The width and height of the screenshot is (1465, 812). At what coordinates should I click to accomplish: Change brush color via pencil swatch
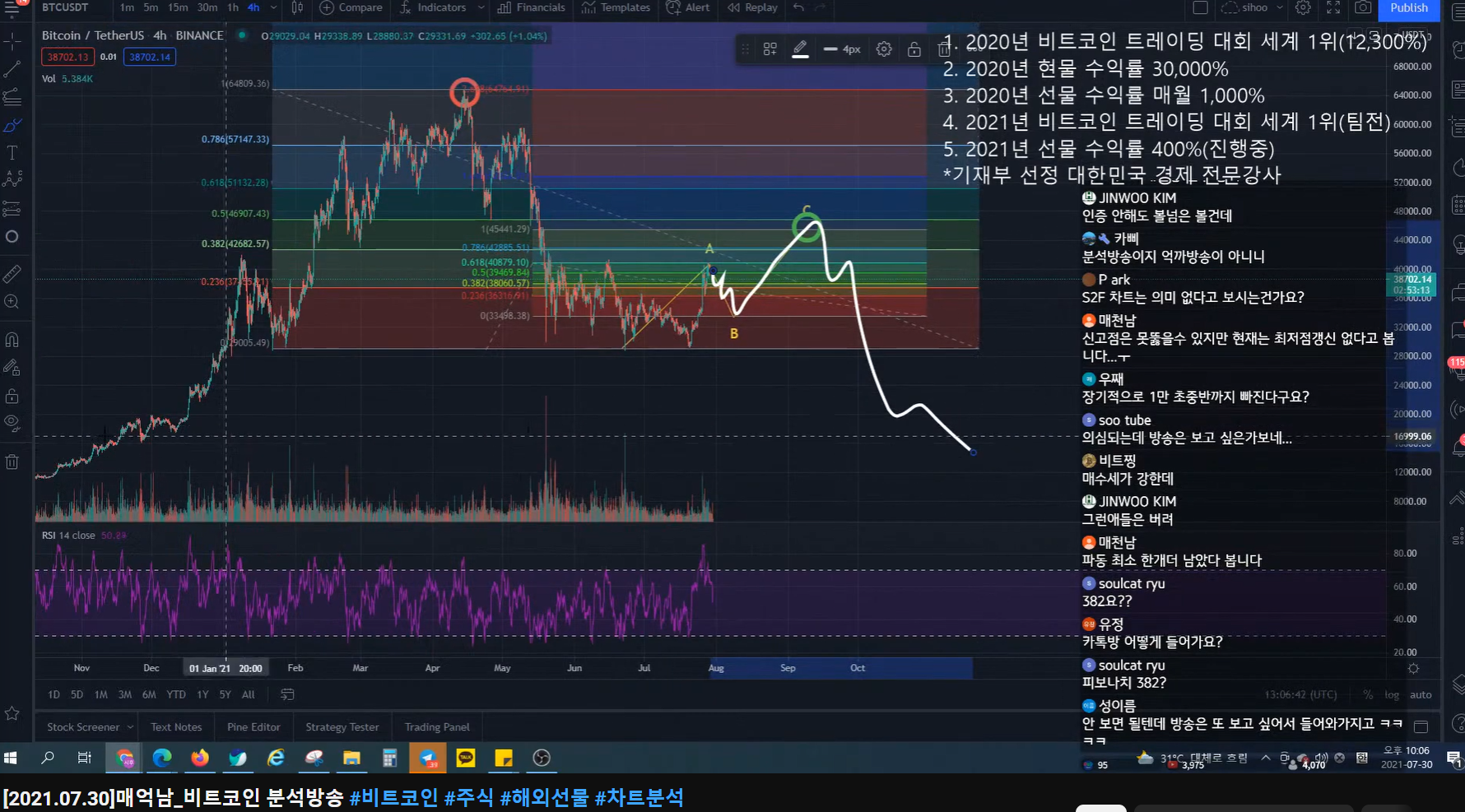tap(800, 49)
